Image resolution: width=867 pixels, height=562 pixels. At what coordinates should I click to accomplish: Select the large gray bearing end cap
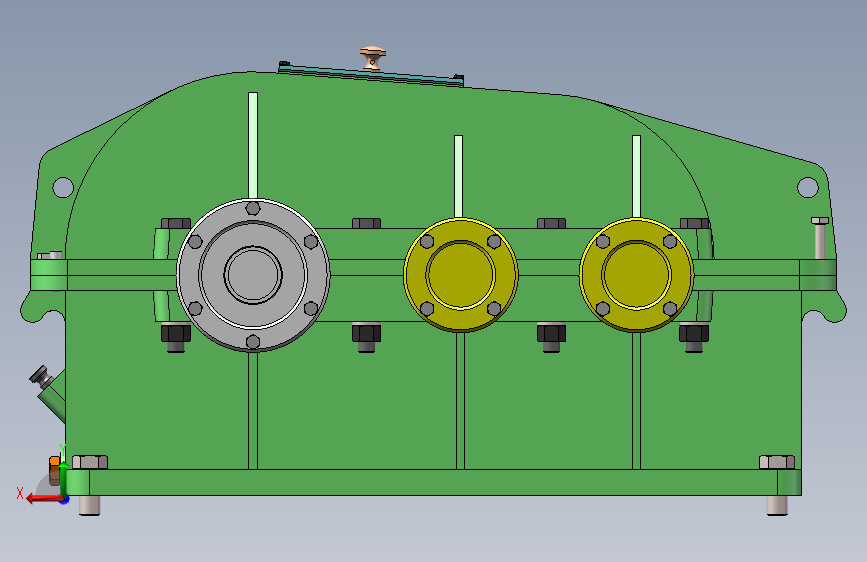[x=253, y=275]
